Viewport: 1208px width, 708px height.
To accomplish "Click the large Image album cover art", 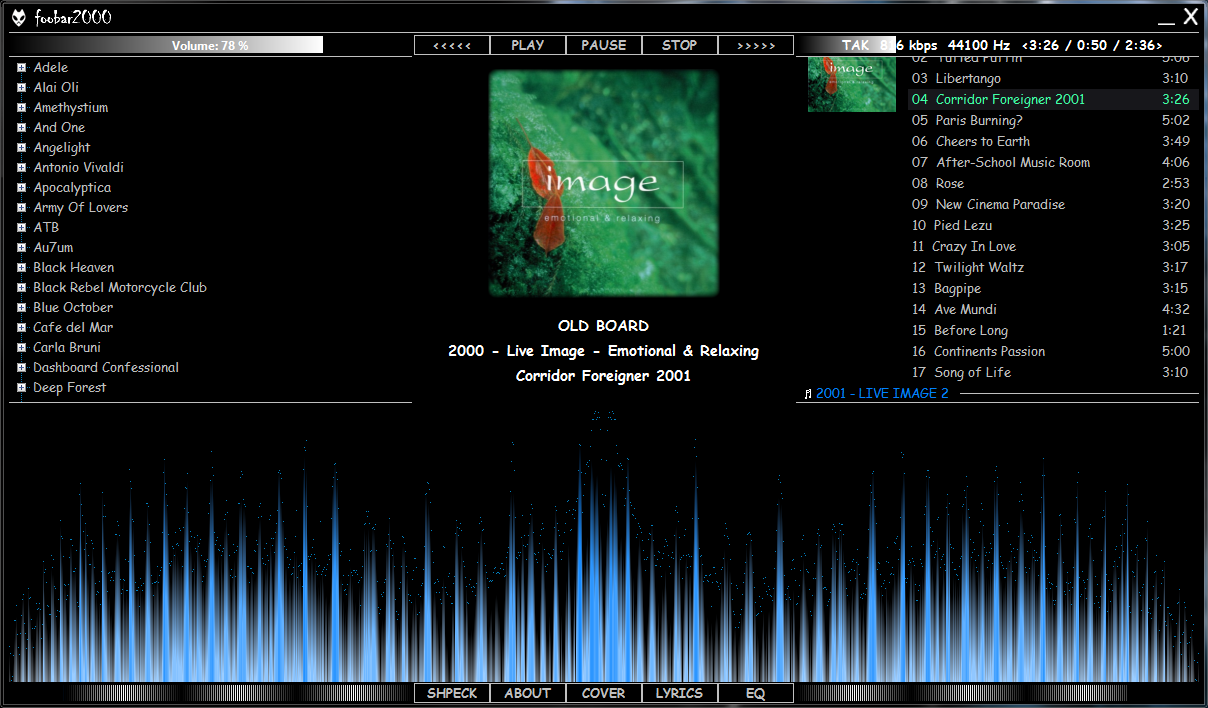I will [x=603, y=183].
